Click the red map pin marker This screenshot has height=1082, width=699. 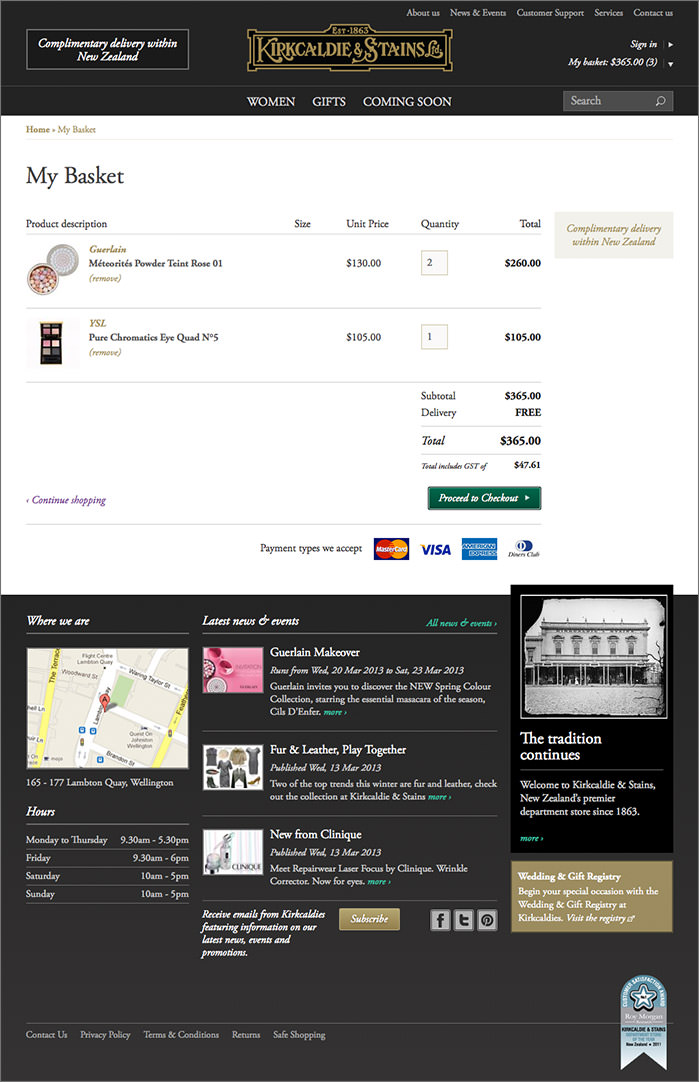tap(105, 702)
